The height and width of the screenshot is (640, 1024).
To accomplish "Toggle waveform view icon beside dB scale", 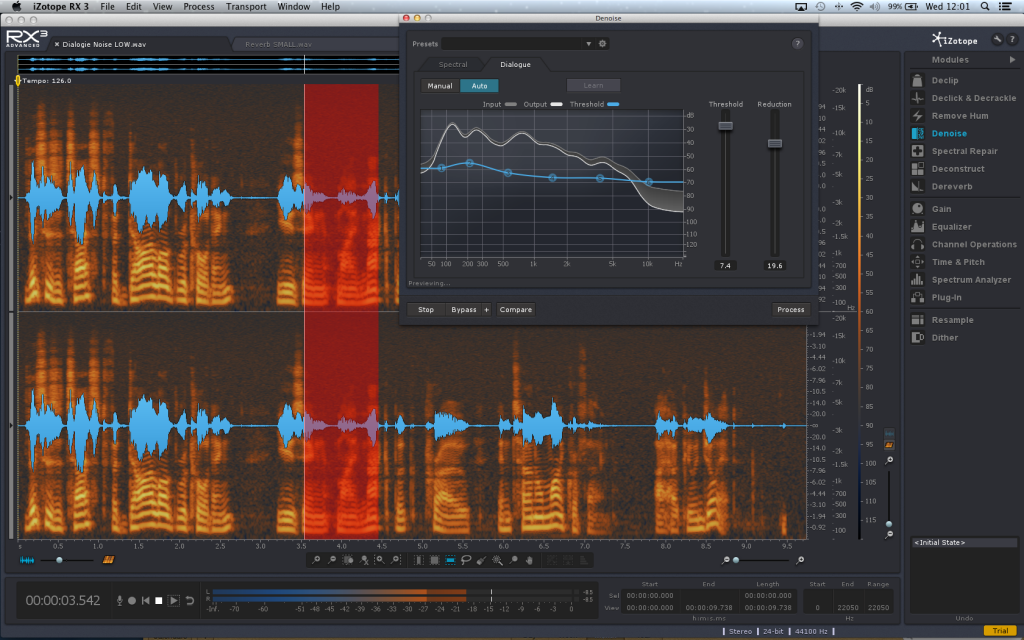I will [889, 434].
